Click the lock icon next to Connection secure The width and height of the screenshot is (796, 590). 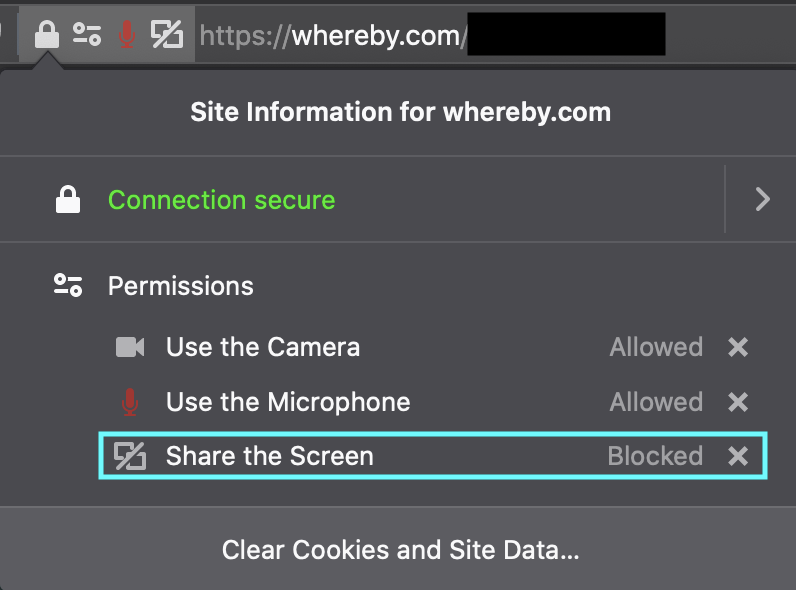(67, 201)
